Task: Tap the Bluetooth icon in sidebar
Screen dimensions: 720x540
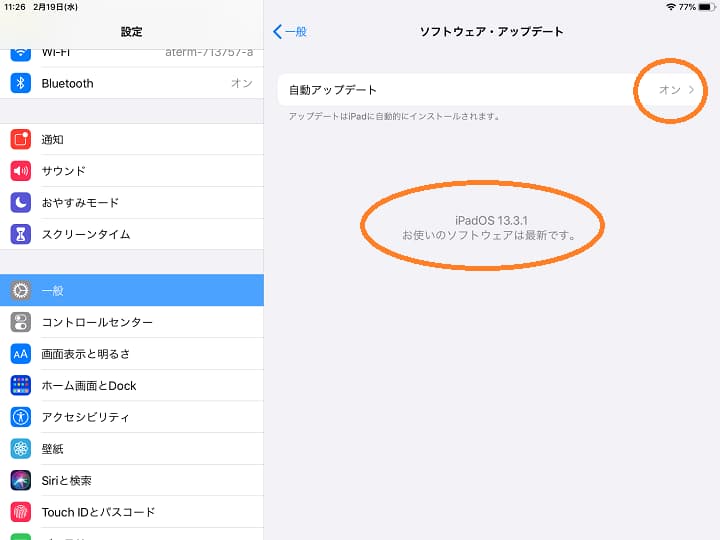Action: click(21, 83)
